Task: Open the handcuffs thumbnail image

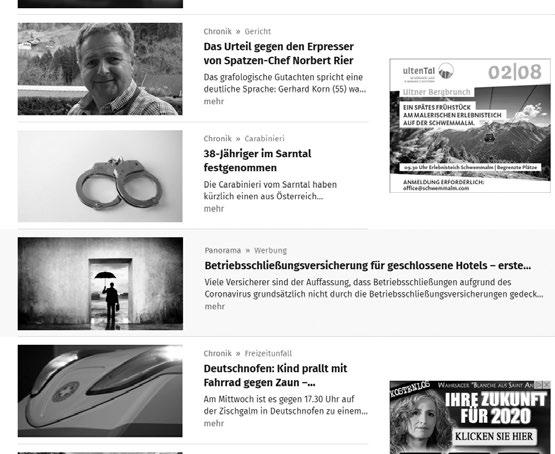Action: pos(100,176)
